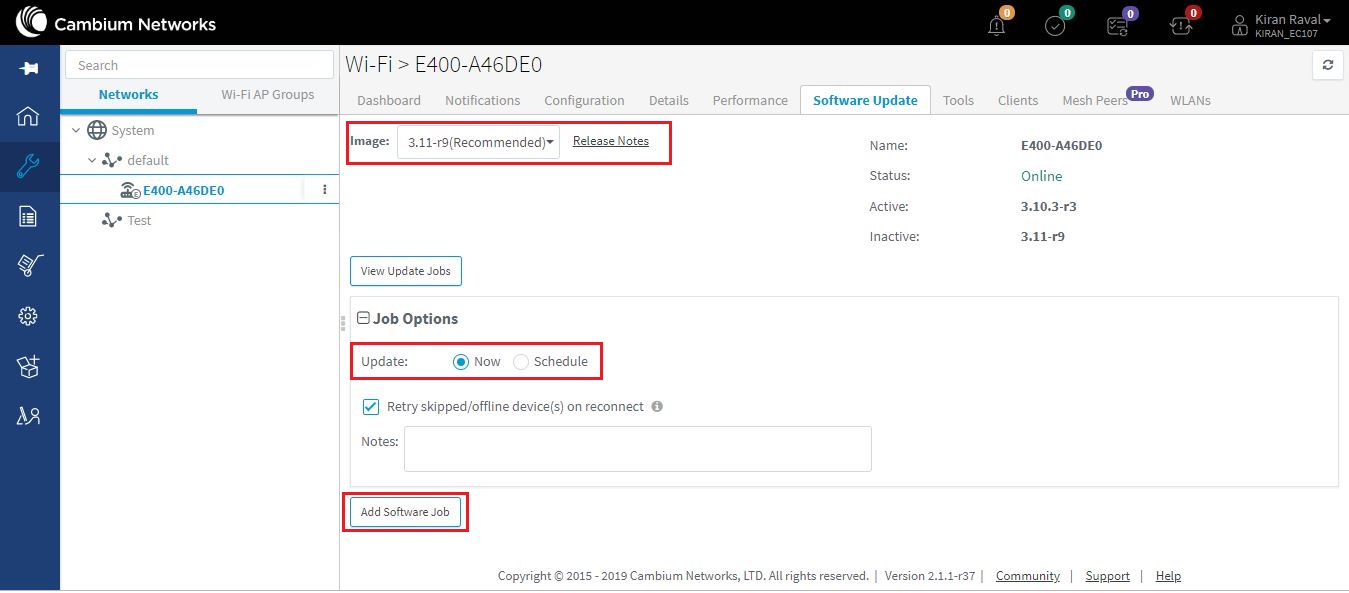Click the System globe icon
Viewport: 1349px width, 593px height.
97,130
